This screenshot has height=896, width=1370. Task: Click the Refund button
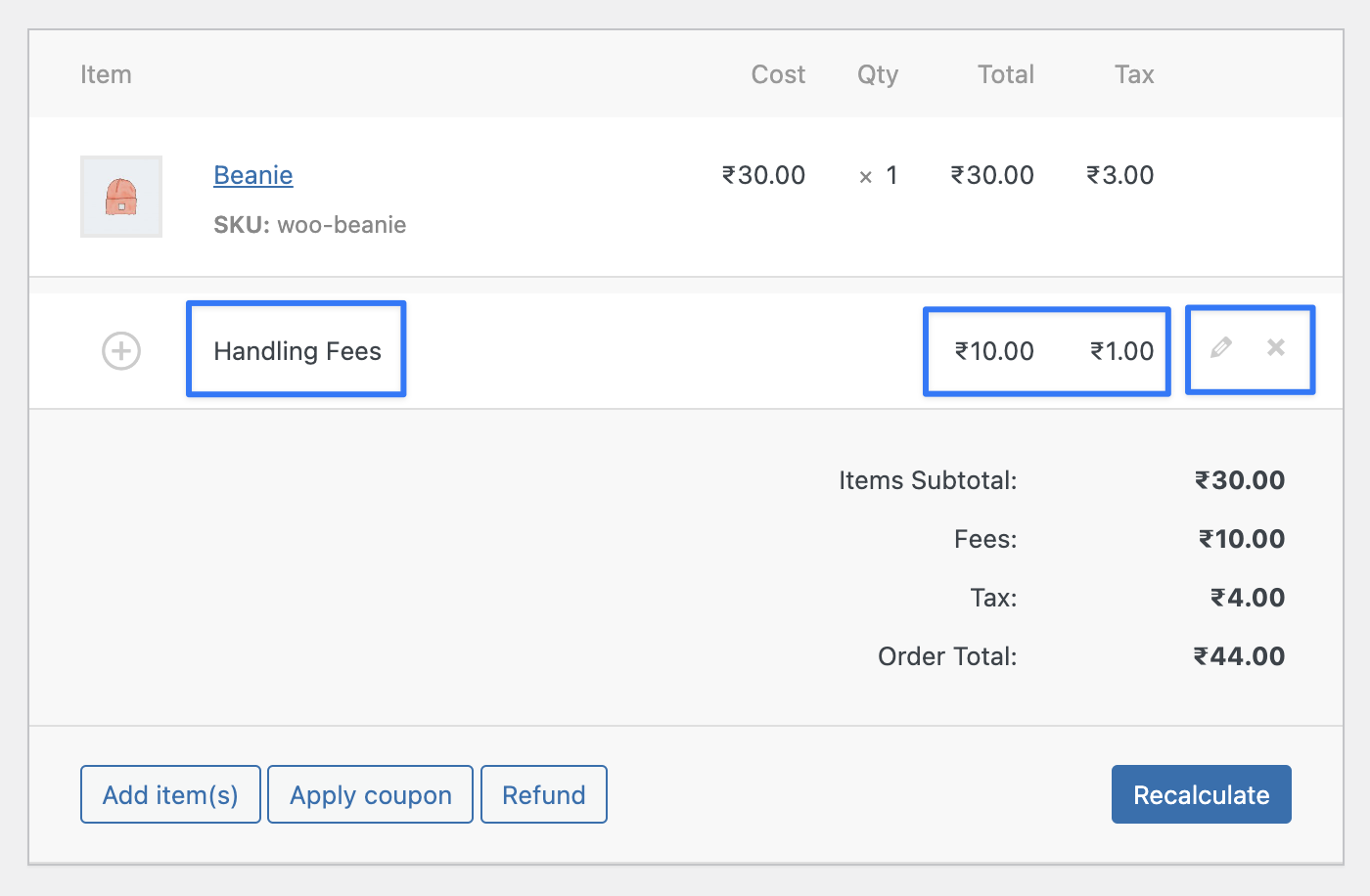tap(544, 794)
